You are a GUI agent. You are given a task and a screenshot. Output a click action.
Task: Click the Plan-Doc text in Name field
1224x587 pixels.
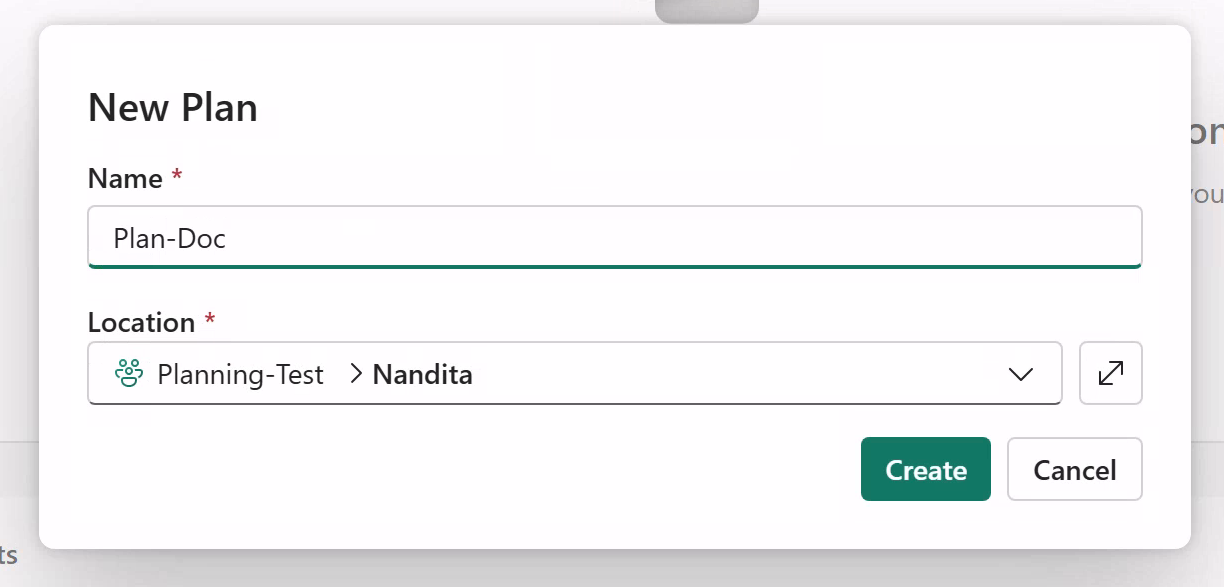(x=169, y=238)
